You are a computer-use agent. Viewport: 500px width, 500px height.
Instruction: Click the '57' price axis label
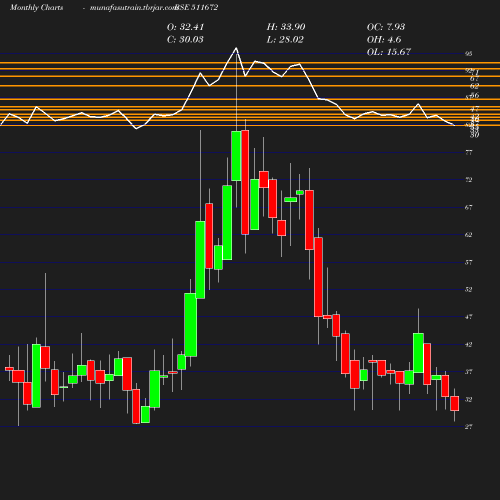coord(469,262)
